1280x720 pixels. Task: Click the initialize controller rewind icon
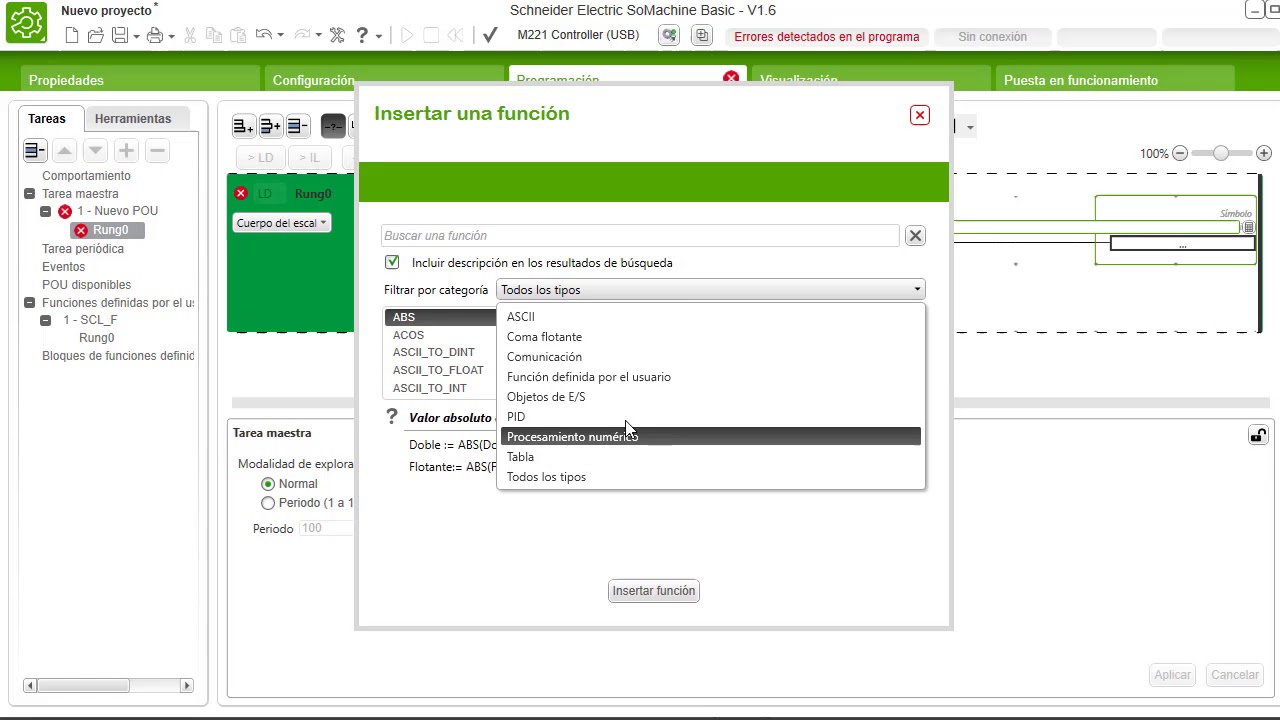click(455, 36)
